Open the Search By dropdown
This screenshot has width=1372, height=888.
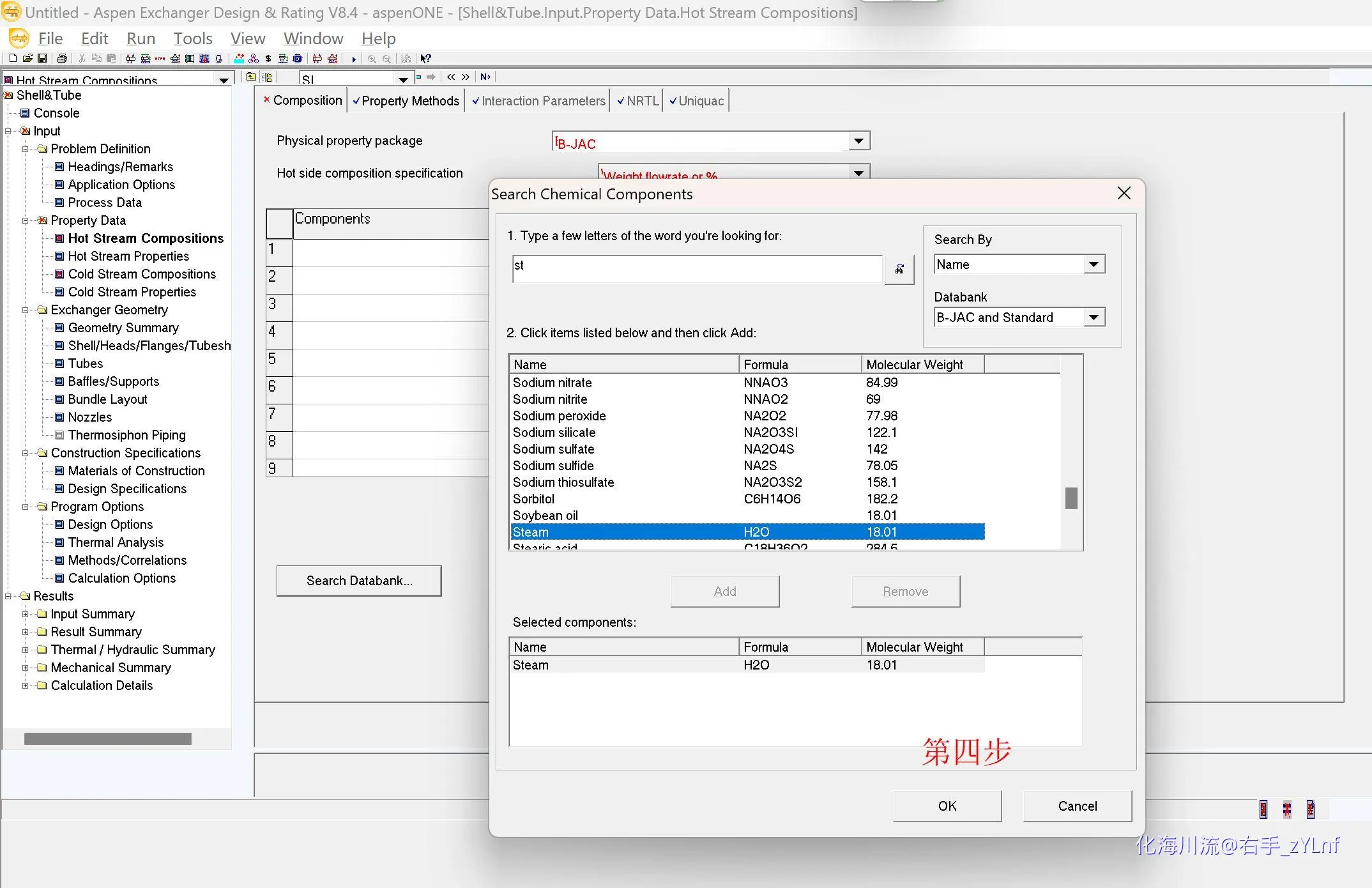point(1094,264)
